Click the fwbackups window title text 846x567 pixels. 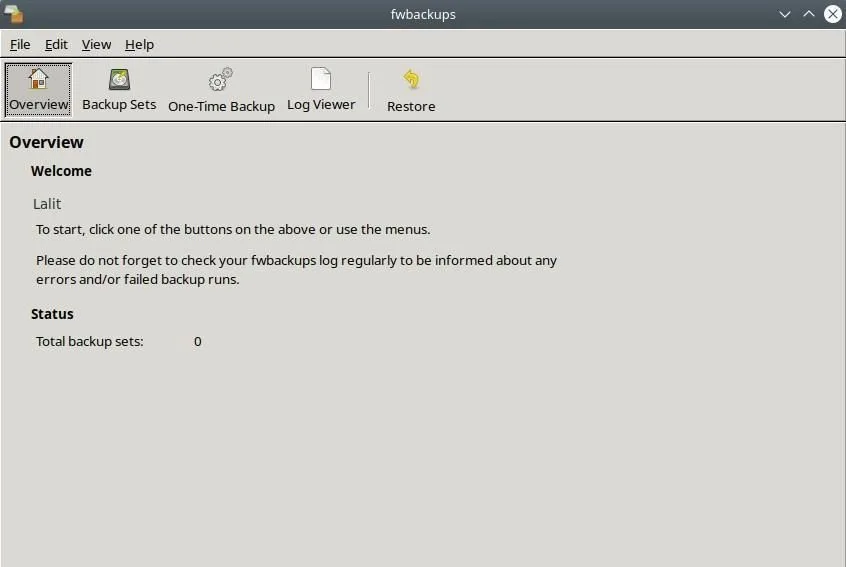(x=423, y=14)
